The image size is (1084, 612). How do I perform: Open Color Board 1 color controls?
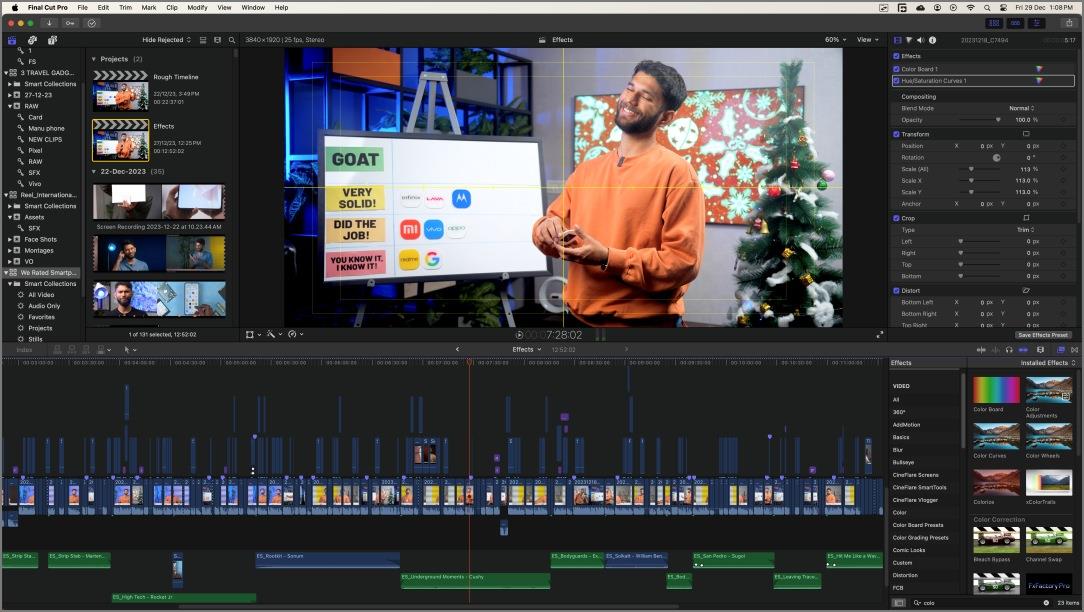(1038, 69)
